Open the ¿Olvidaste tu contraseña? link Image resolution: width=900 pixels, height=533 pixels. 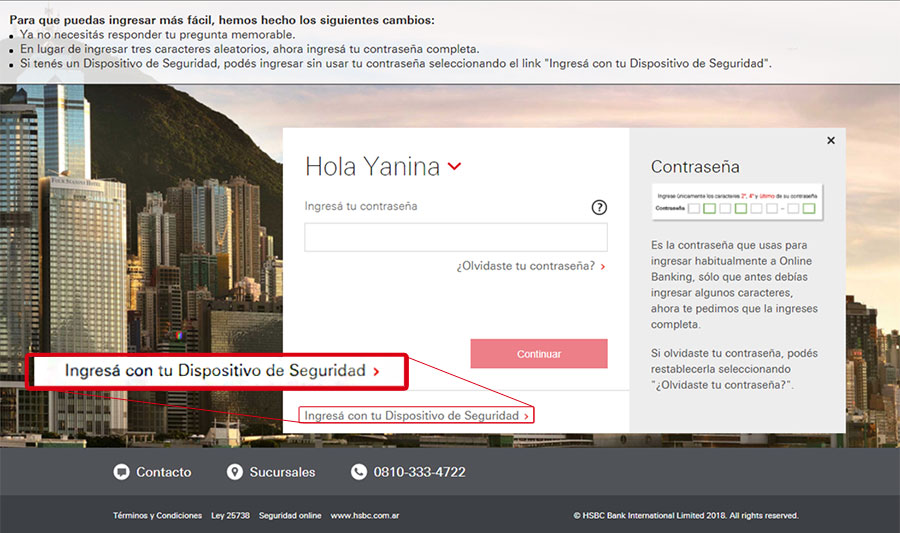tap(525, 266)
